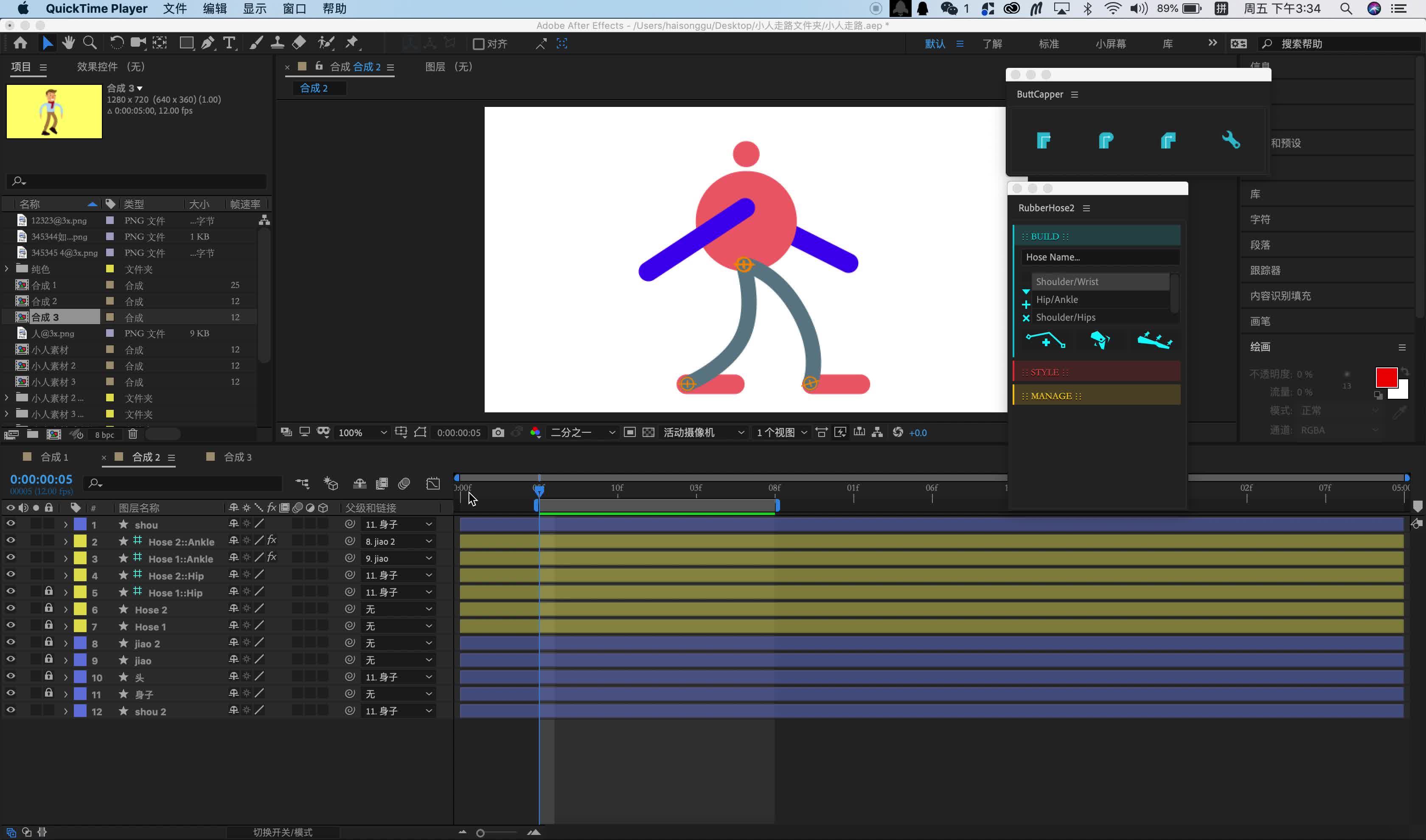This screenshot has width=1426, height=840.
Task: Select the Pen tool
Action: [x=208, y=43]
